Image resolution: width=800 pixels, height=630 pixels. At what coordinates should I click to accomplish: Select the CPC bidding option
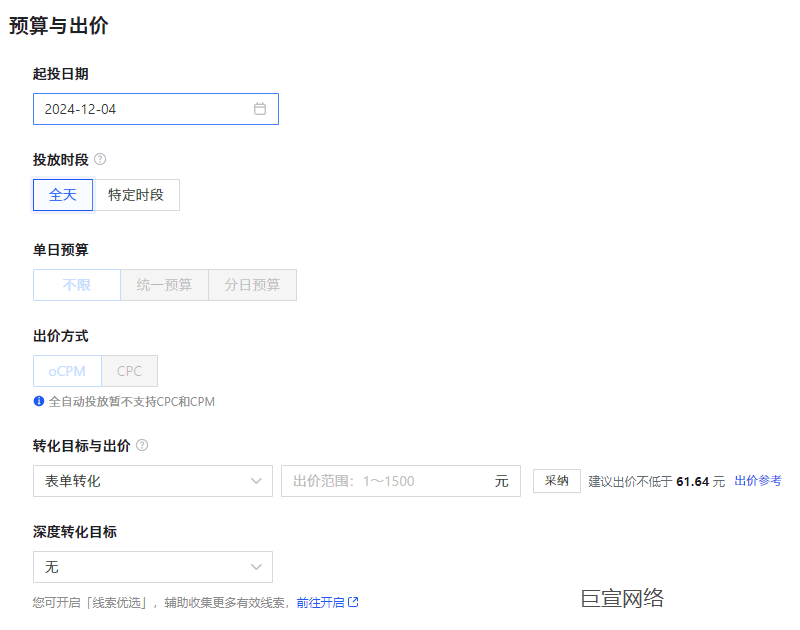(129, 370)
